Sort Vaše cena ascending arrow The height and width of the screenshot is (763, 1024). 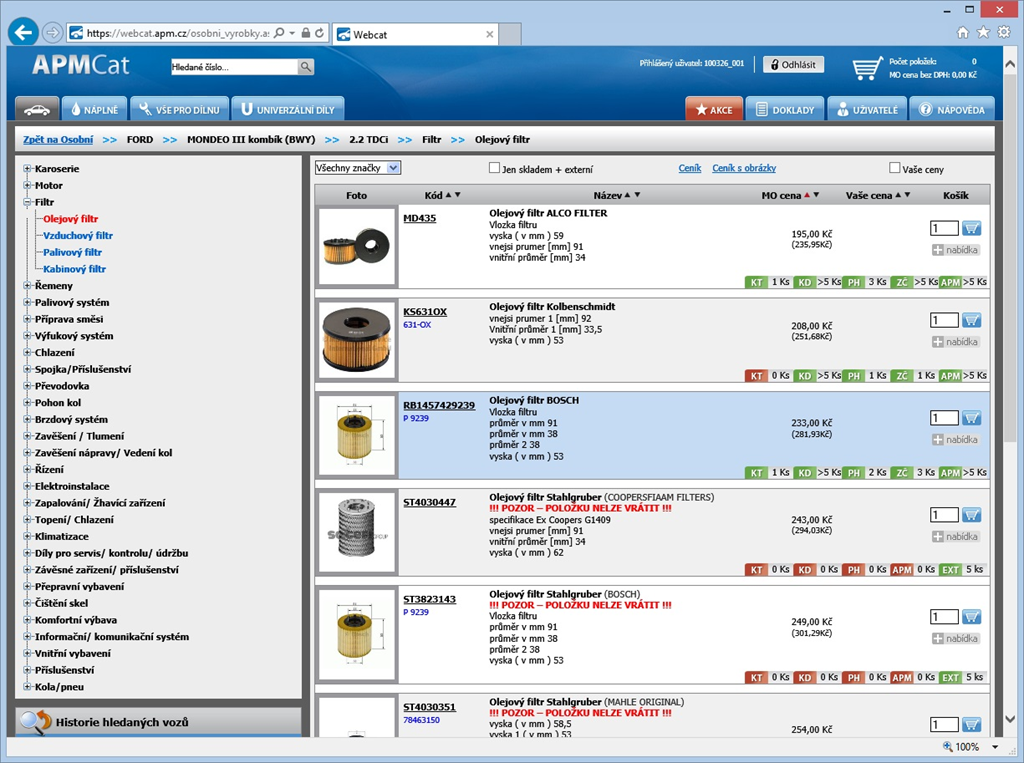[898, 195]
